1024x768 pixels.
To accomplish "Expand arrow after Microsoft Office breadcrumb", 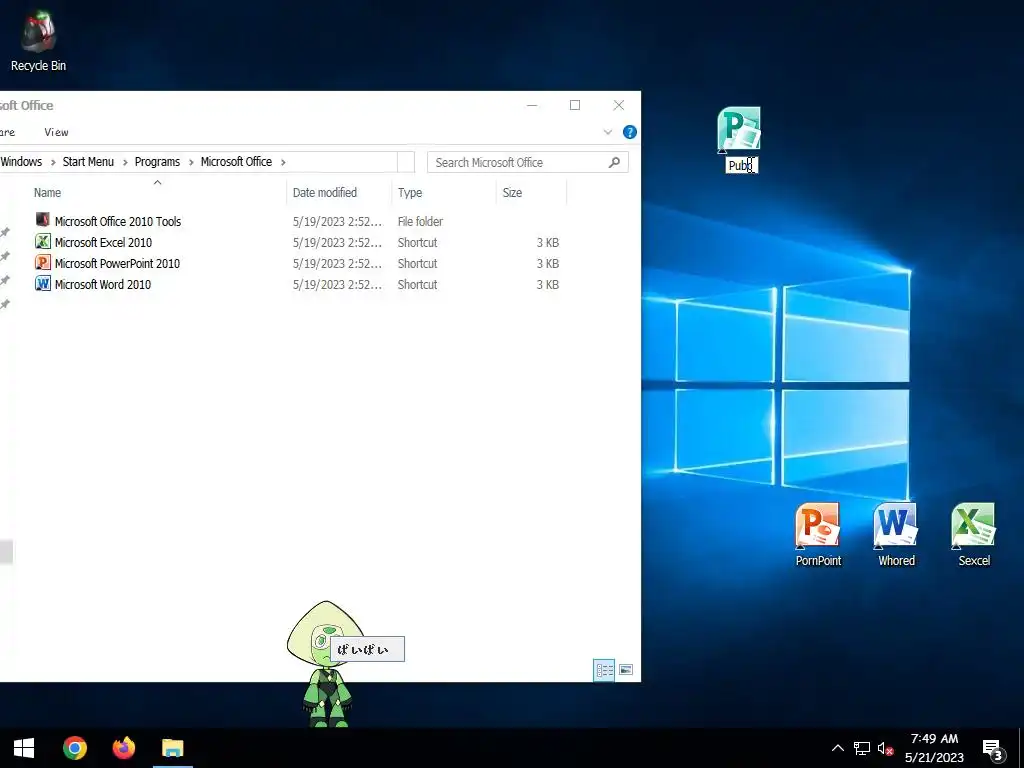I will 283,163.
